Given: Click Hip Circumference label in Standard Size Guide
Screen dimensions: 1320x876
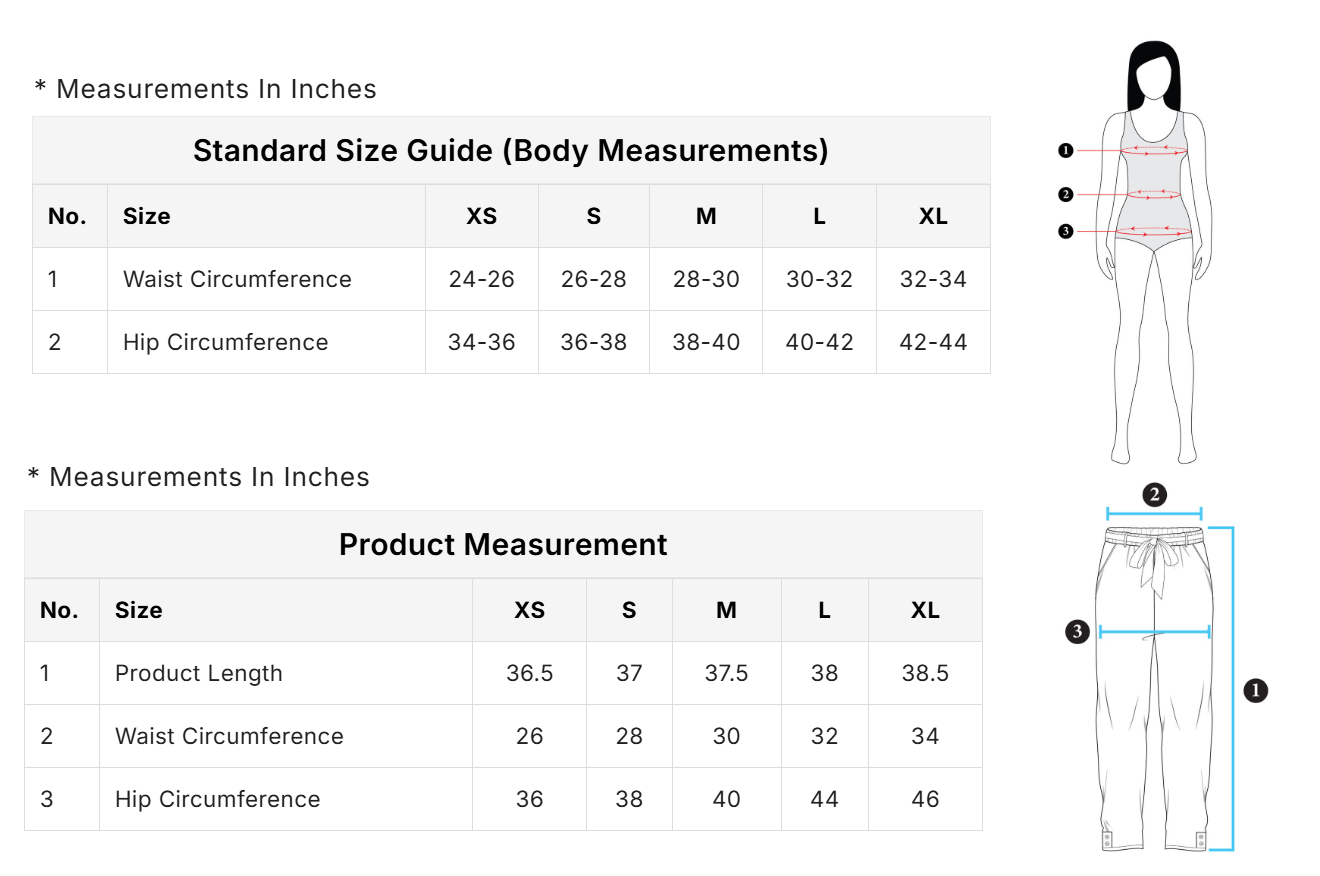Looking at the screenshot, I should pyautogui.click(x=225, y=342).
